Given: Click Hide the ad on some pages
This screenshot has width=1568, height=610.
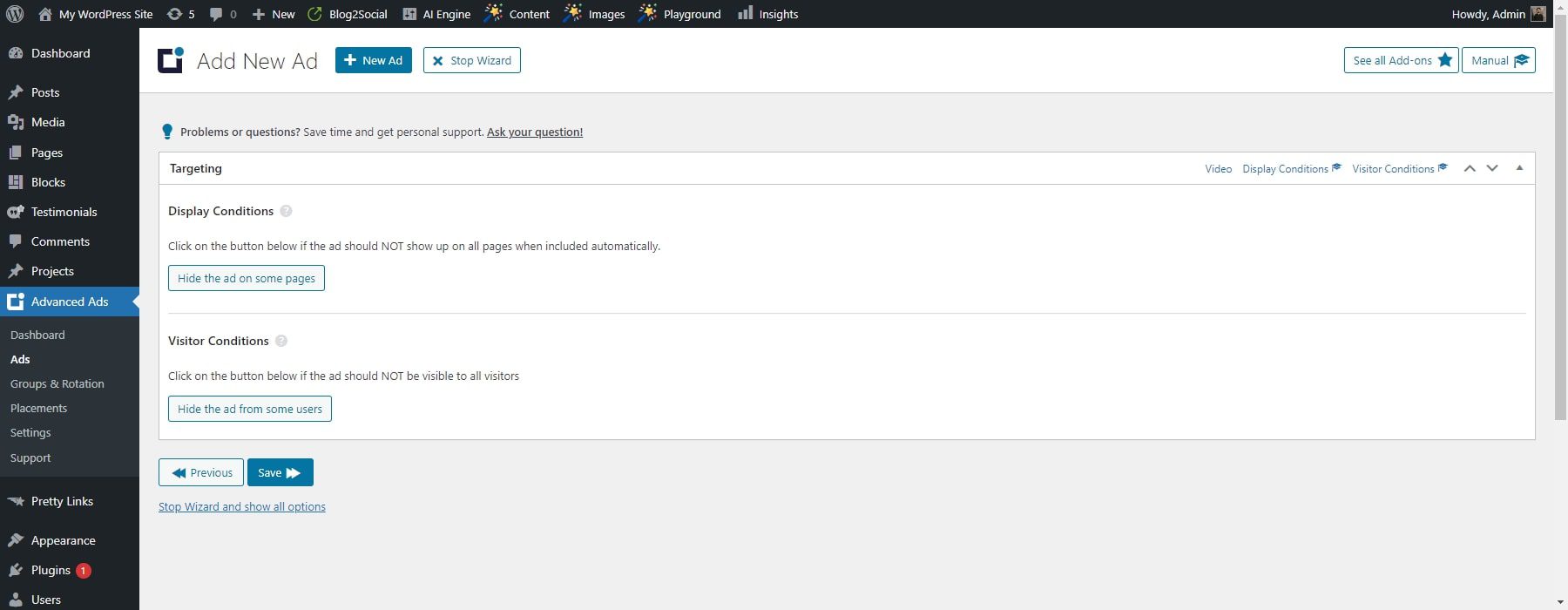Looking at the screenshot, I should [247, 278].
